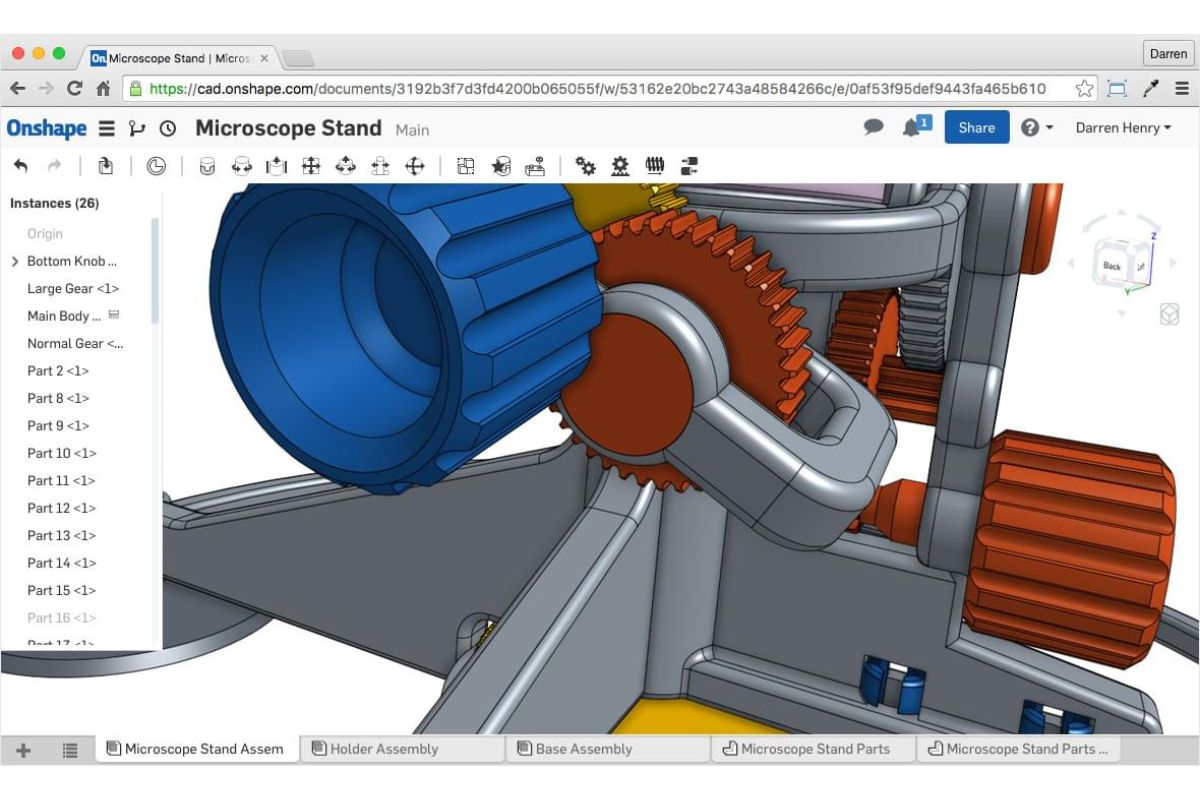The image size is (1200, 800).
Task: Click the Group tool icon
Action: click(x=466, y=166)
